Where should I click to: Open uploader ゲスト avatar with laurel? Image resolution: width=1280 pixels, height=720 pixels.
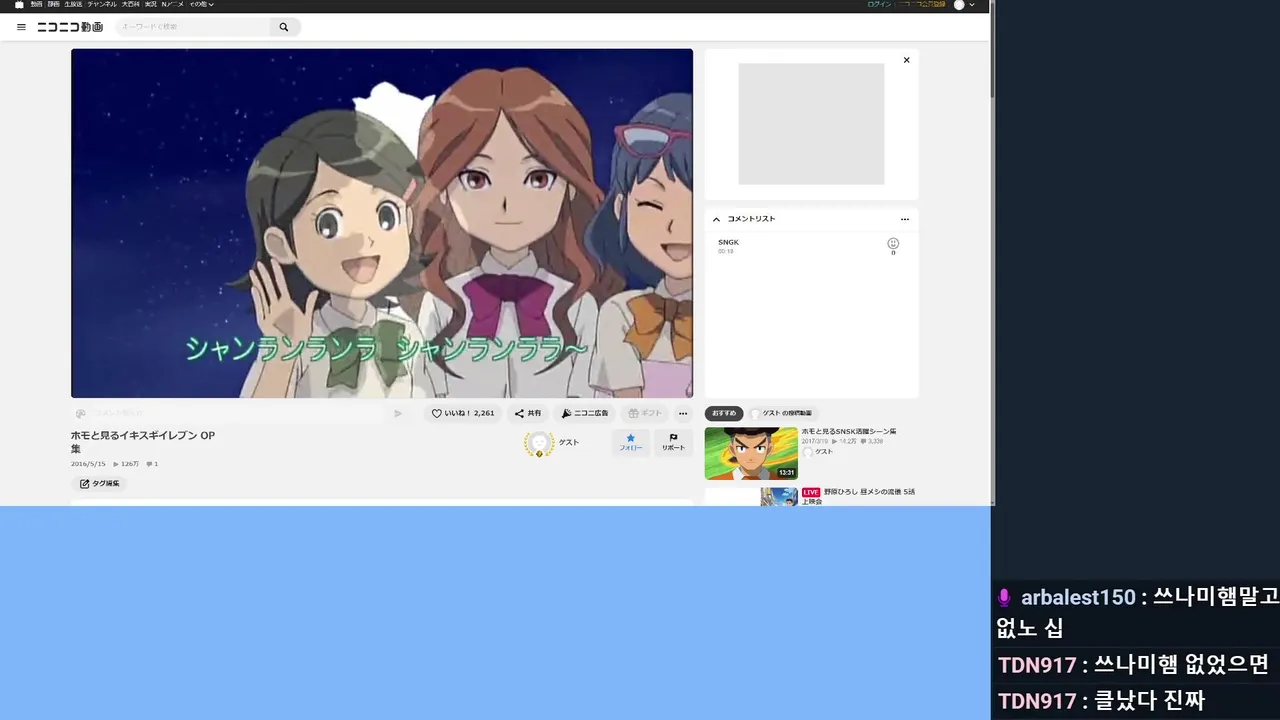(539, 444)
